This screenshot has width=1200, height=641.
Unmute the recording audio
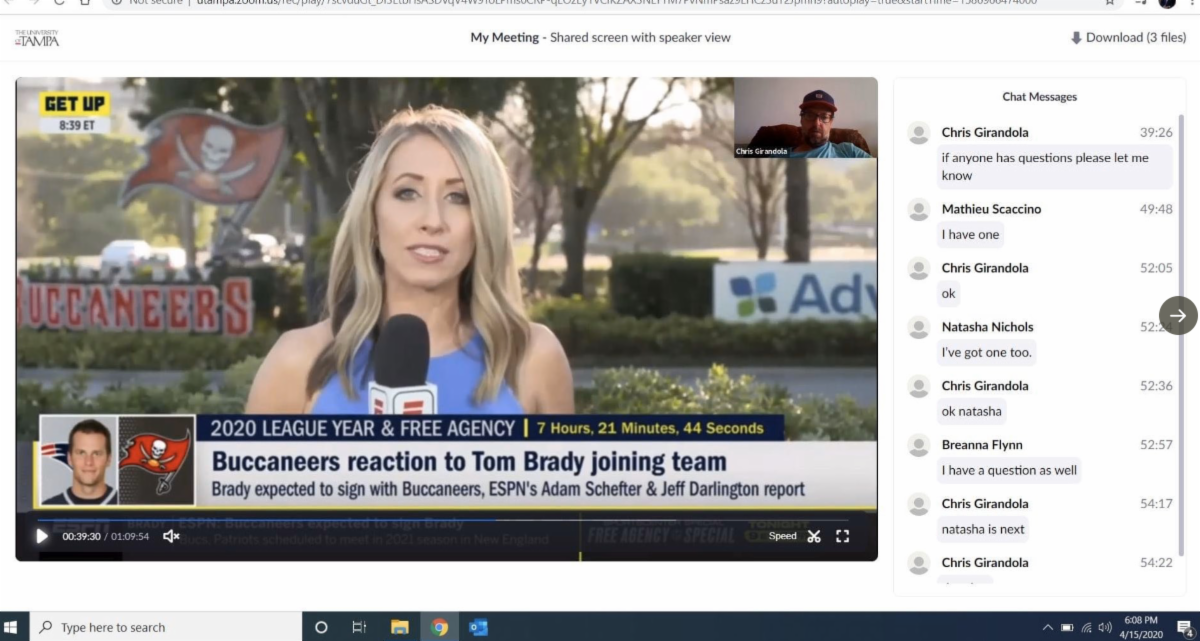pyautogui.click(x=171, y=536)
